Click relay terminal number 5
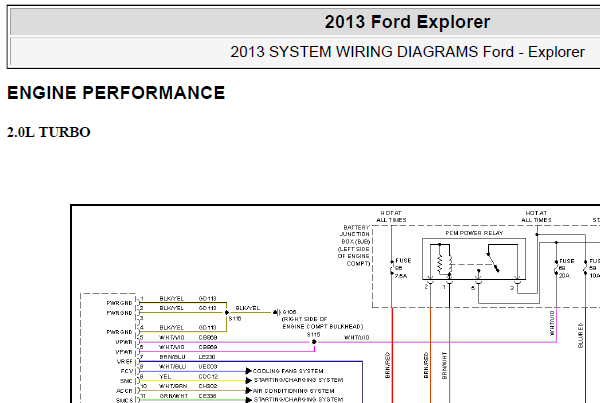Image resolution: width=600 pixels, height=403 pixels. coord(473,288)
